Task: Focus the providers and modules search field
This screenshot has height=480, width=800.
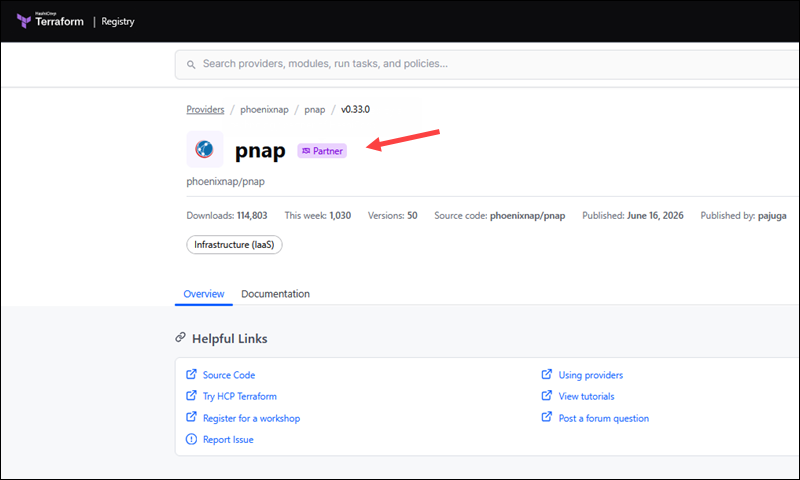Action: pos(487,64)
